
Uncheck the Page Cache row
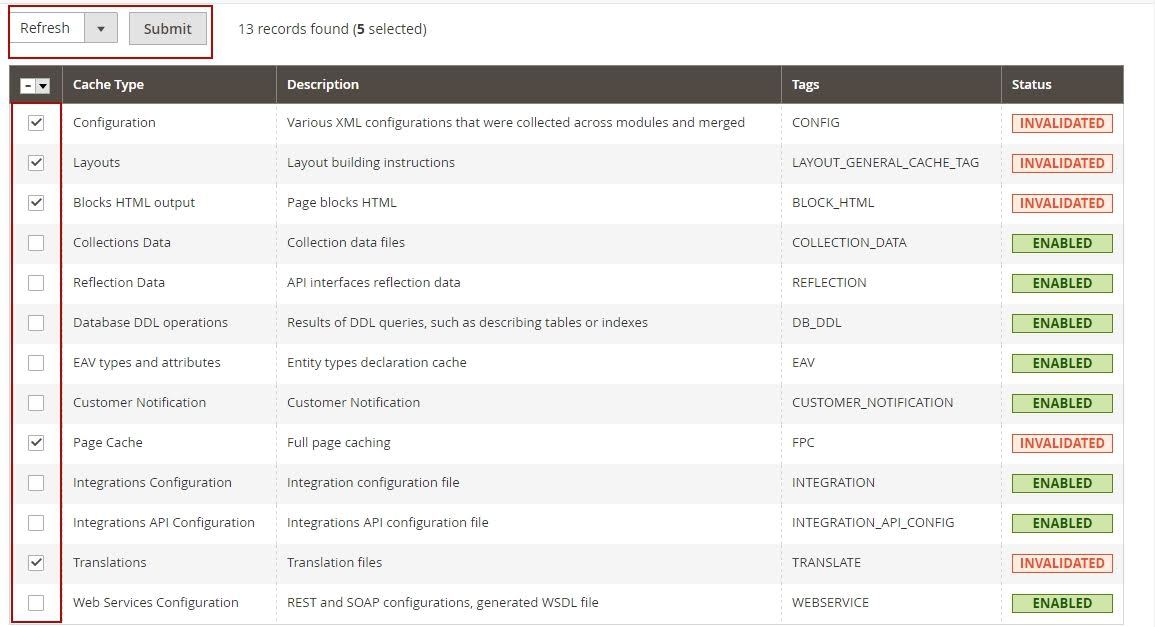[x=36, y=442]
